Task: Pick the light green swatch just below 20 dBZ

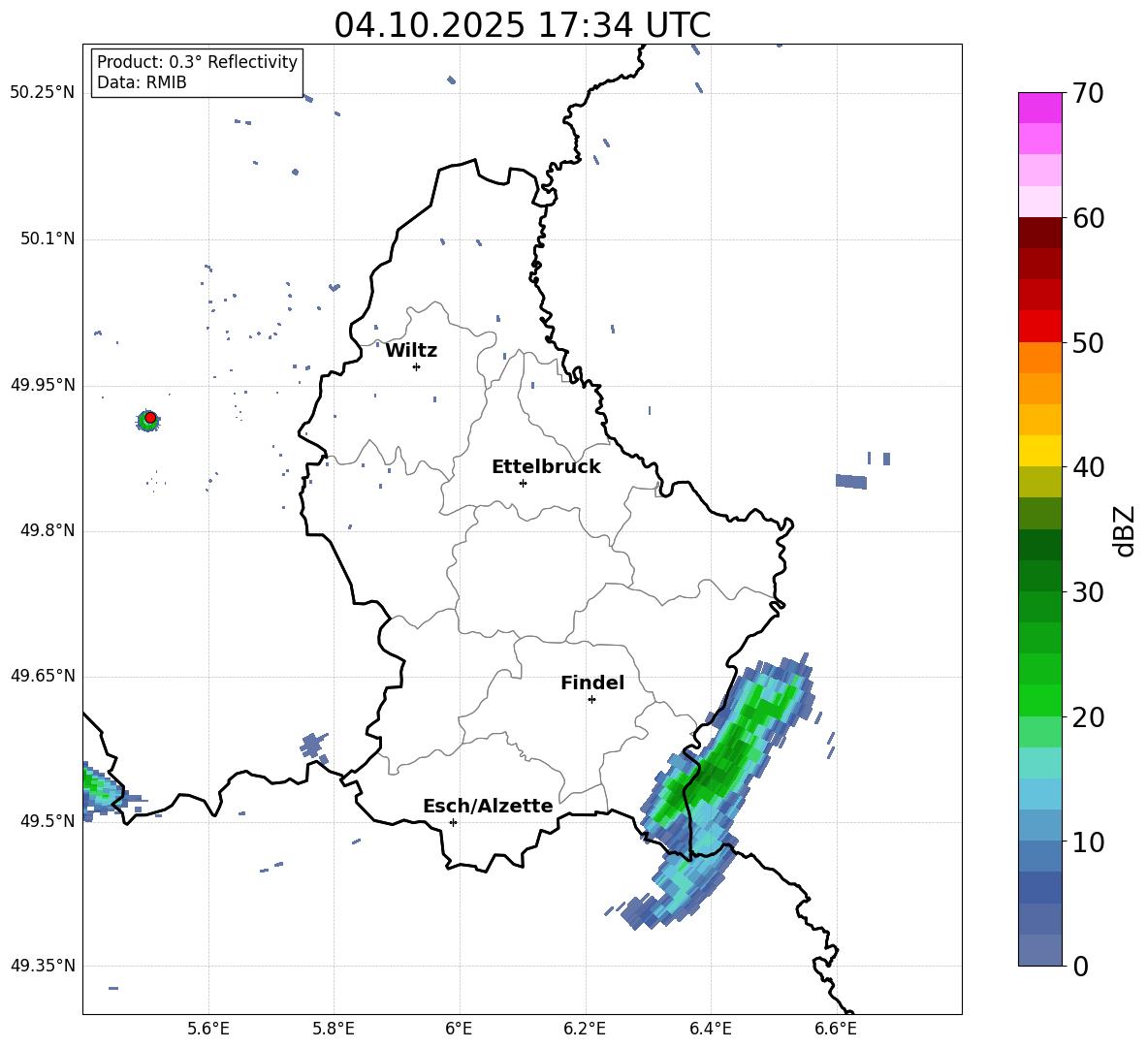Action: coord(1039,732)
